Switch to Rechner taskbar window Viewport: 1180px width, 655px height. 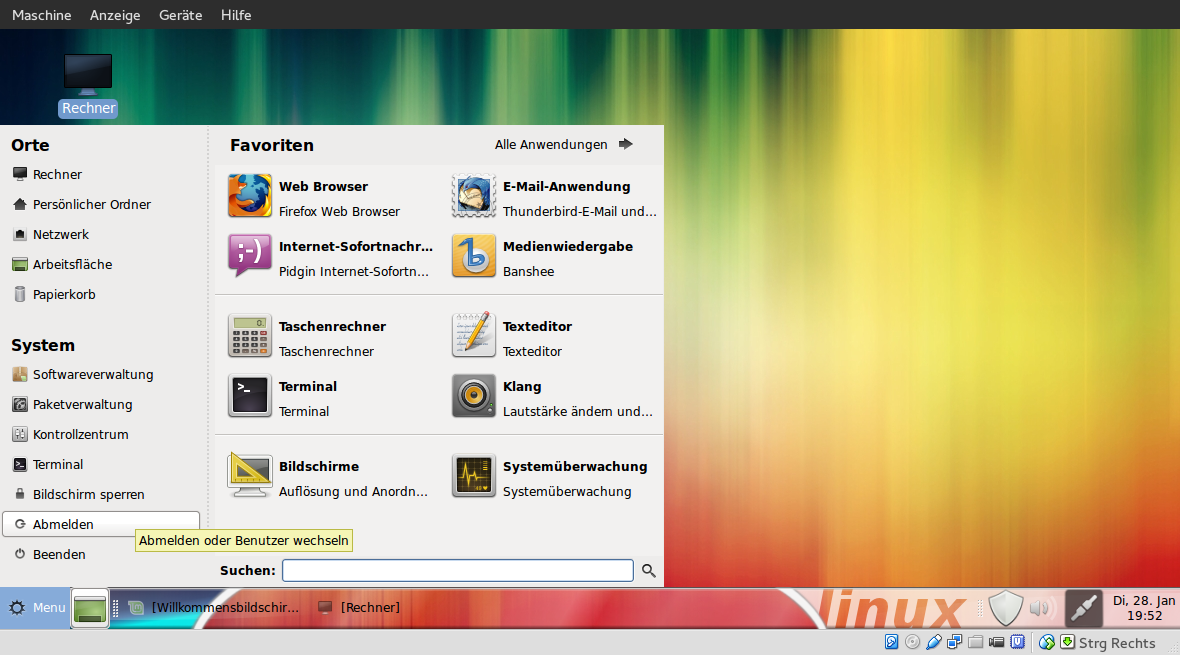point(360,608)
